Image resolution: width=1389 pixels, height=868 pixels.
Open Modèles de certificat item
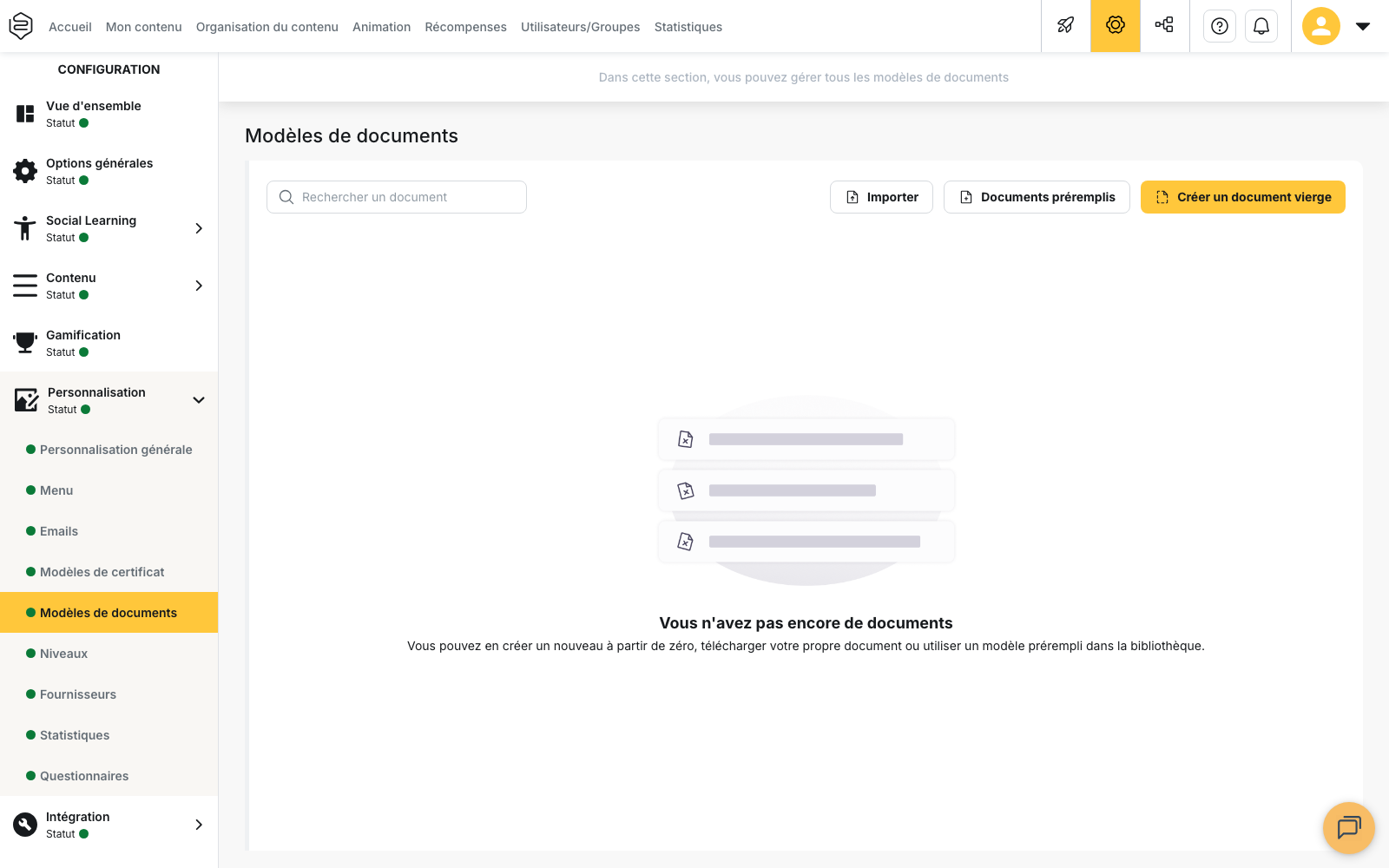(102, 572)
